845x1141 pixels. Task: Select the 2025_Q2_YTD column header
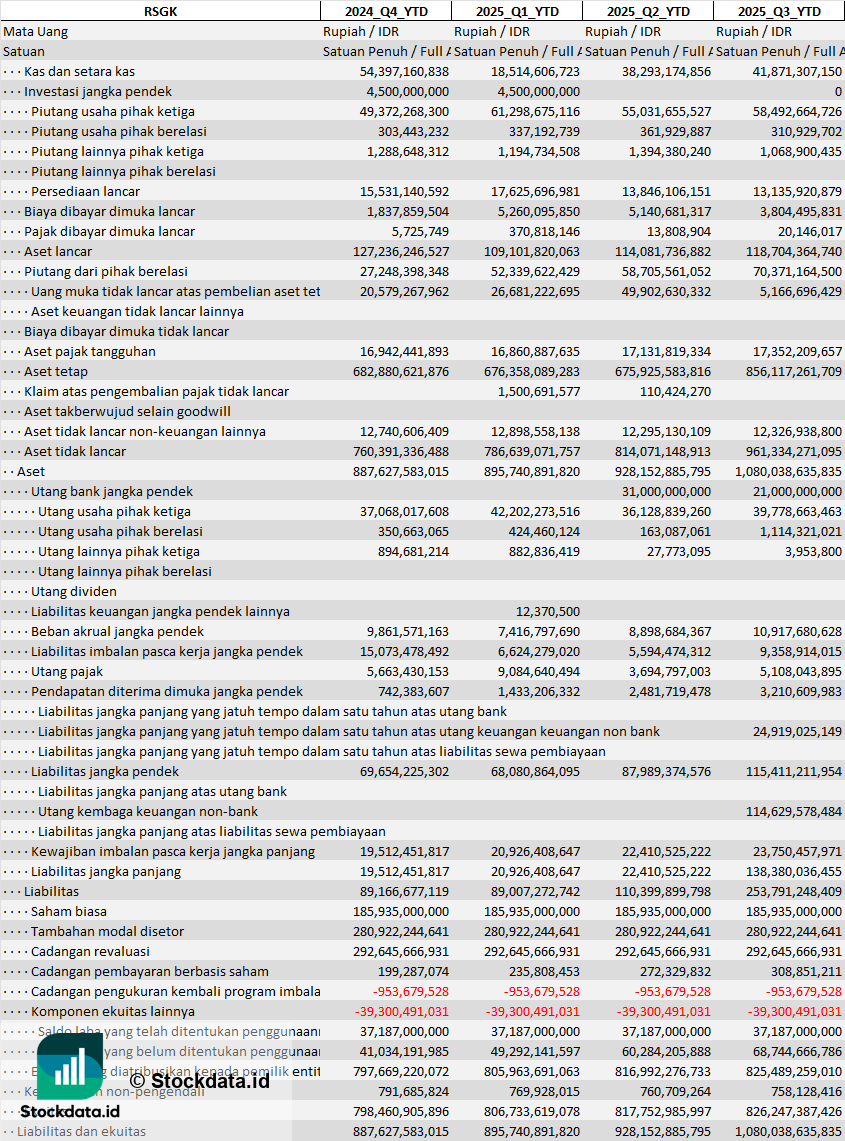pos(648,11)
